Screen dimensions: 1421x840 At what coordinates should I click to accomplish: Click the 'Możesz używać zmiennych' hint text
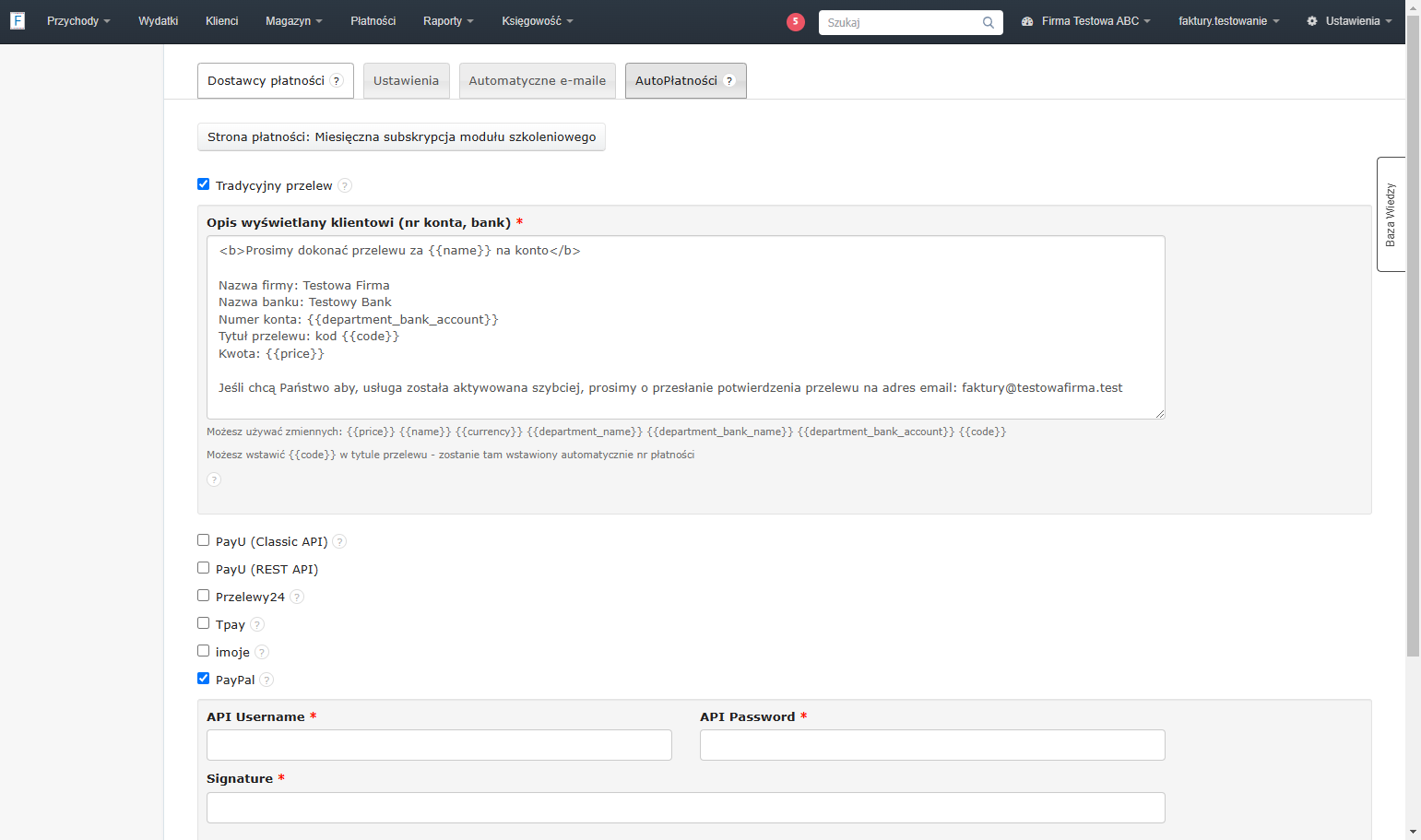(607, 432)
